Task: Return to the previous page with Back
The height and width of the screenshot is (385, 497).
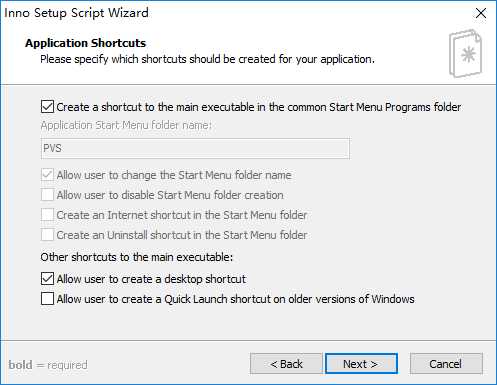Action: point(286,364)
